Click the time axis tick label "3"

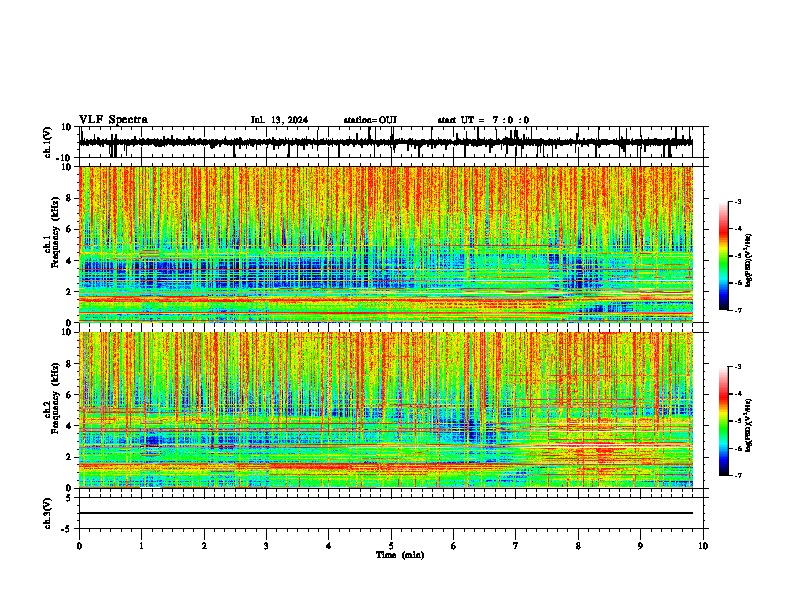coord(266,546)
